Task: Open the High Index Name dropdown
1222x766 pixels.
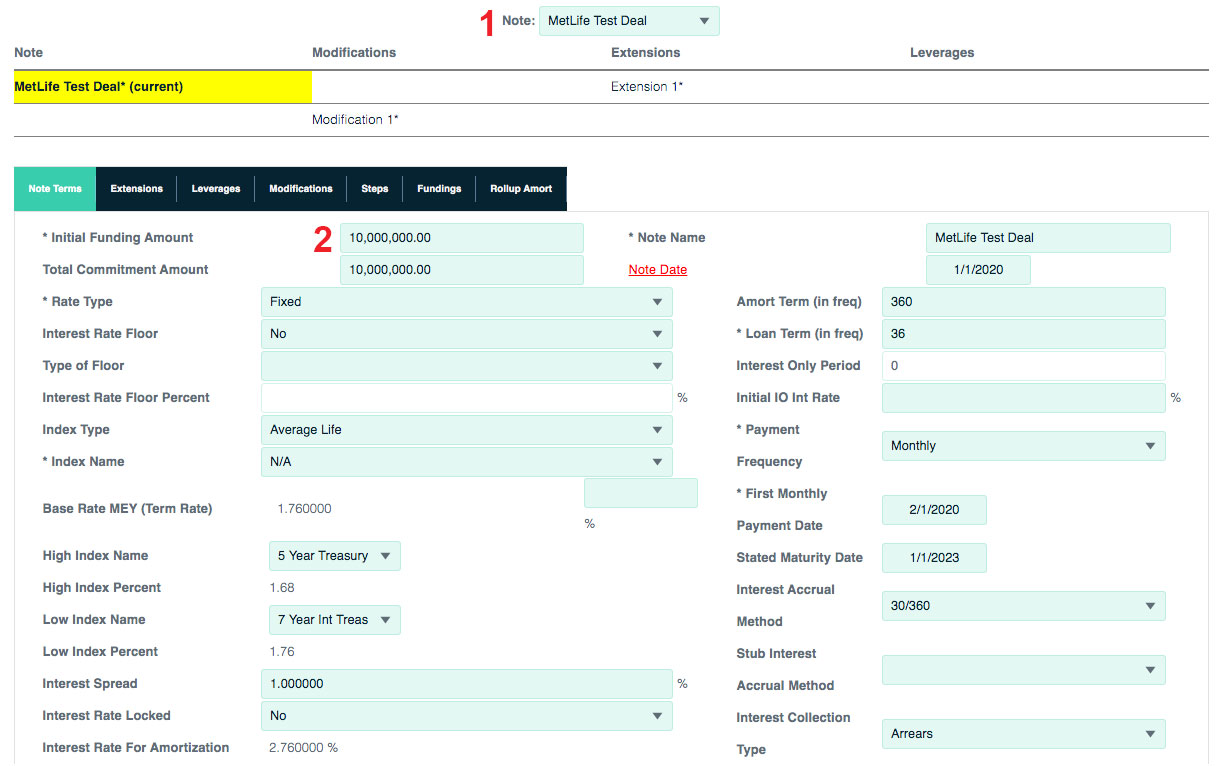Action: coord(335,556)
